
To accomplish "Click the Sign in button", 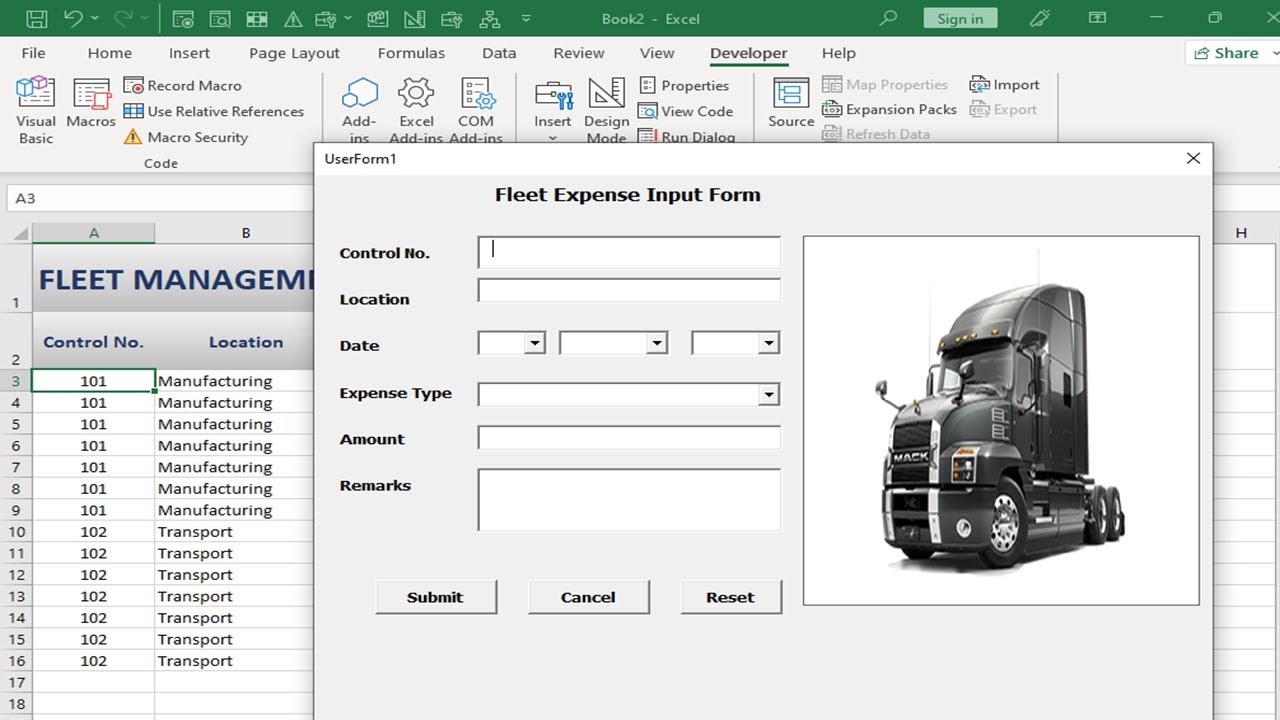I will click(x=960, y=18).
